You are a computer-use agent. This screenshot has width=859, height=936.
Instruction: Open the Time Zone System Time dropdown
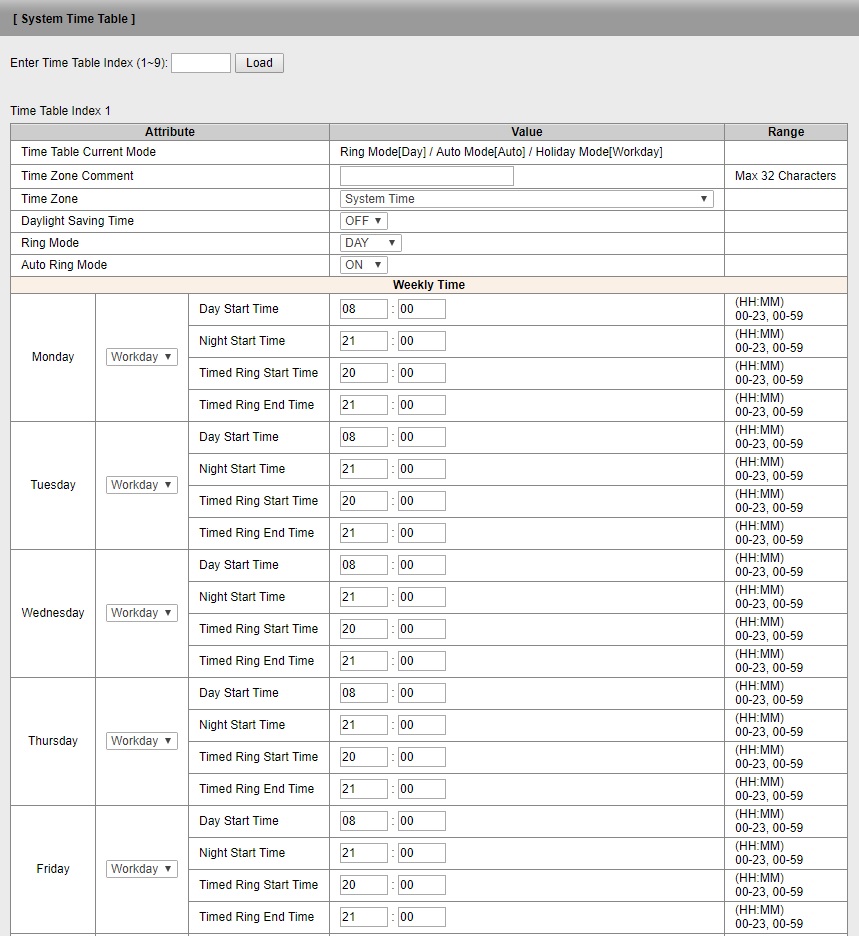(x=526, y=199)
